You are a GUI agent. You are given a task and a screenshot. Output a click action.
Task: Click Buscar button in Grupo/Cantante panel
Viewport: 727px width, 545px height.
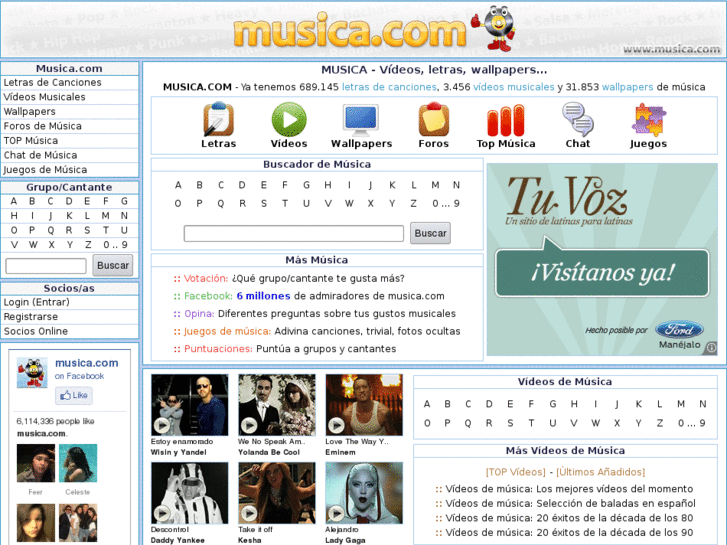click(113, 265)
